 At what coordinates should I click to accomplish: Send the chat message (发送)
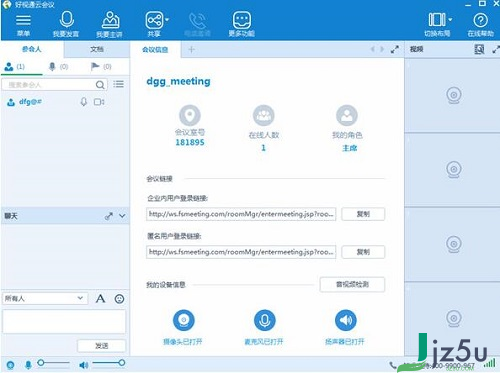(x=102, y=346)
